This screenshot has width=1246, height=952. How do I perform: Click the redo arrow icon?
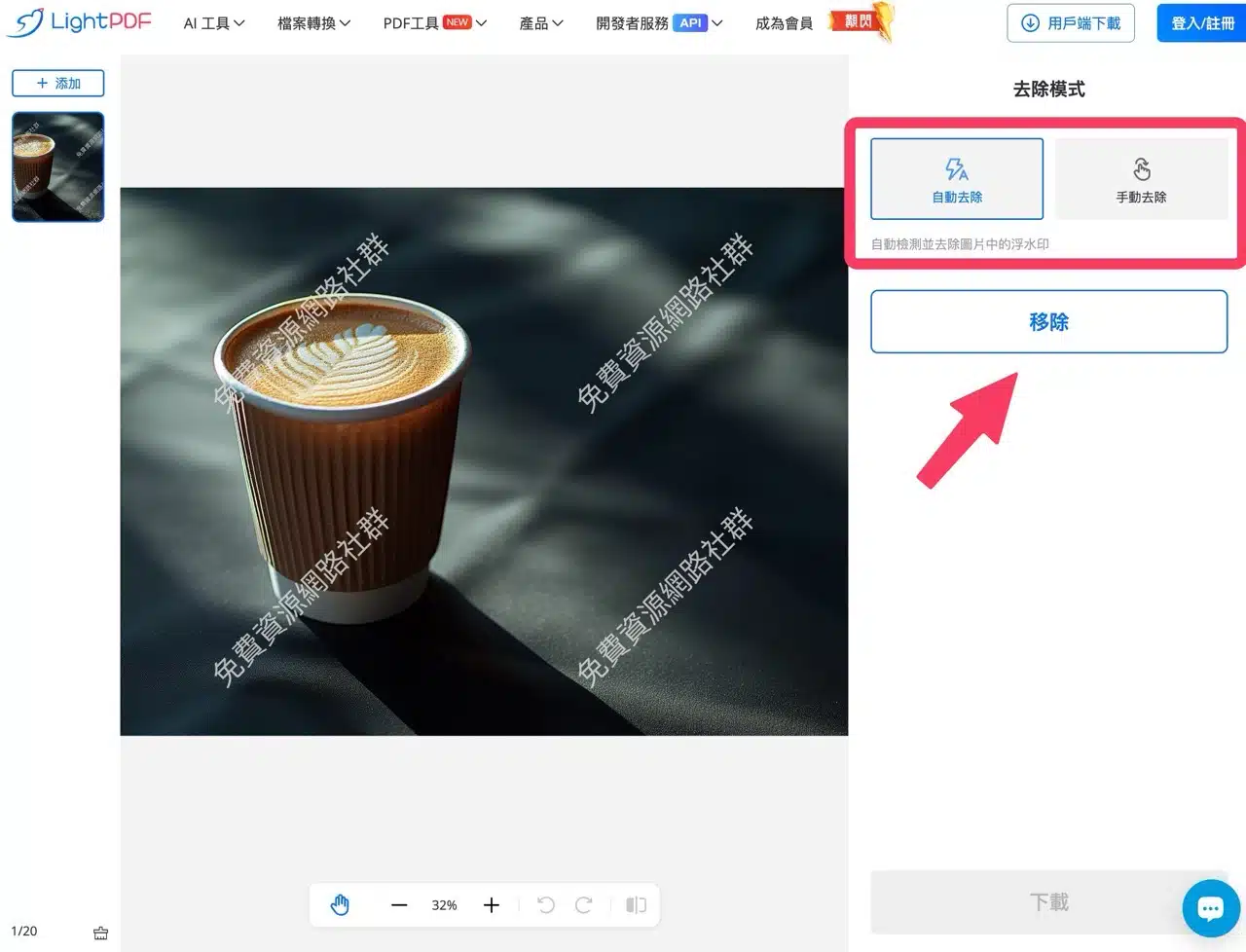point(584,904)
